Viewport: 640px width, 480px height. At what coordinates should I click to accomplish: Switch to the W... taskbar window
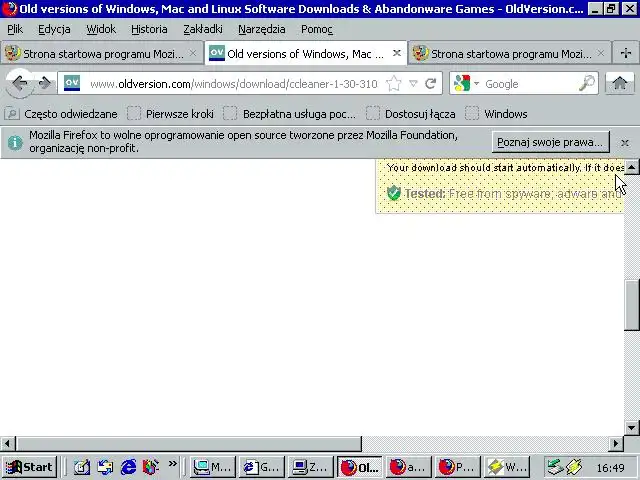click(x=506, y=467)
